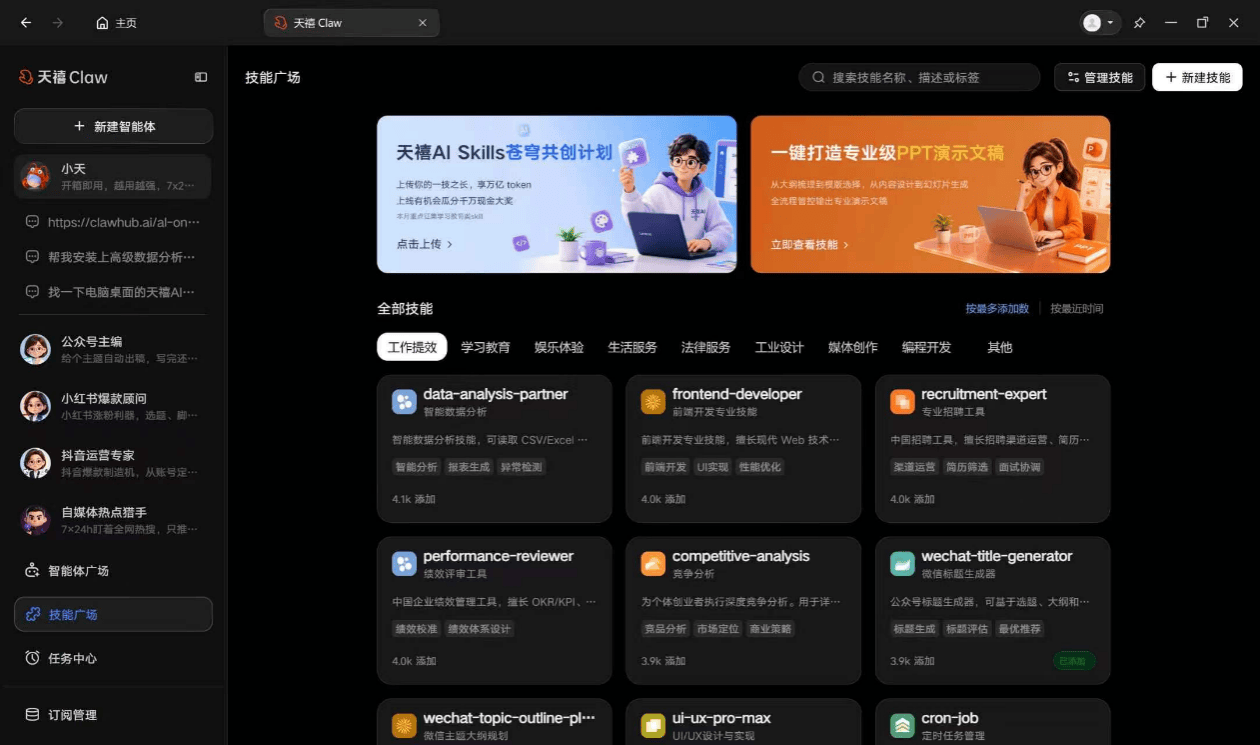Select 工作提效 category tab

(412, 347)
